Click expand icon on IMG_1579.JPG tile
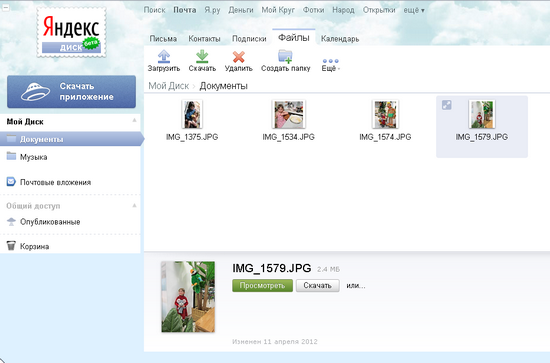 pos(447,105)
